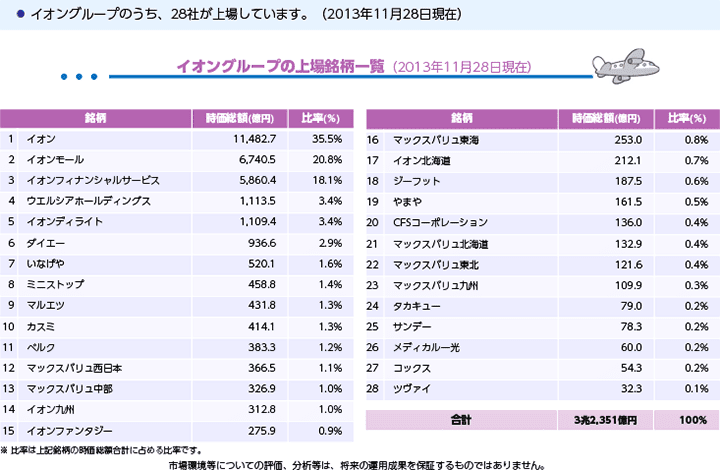The image size is (720, 470).
Task: Click the value '6,740.5'
Action: coord(257,160)
